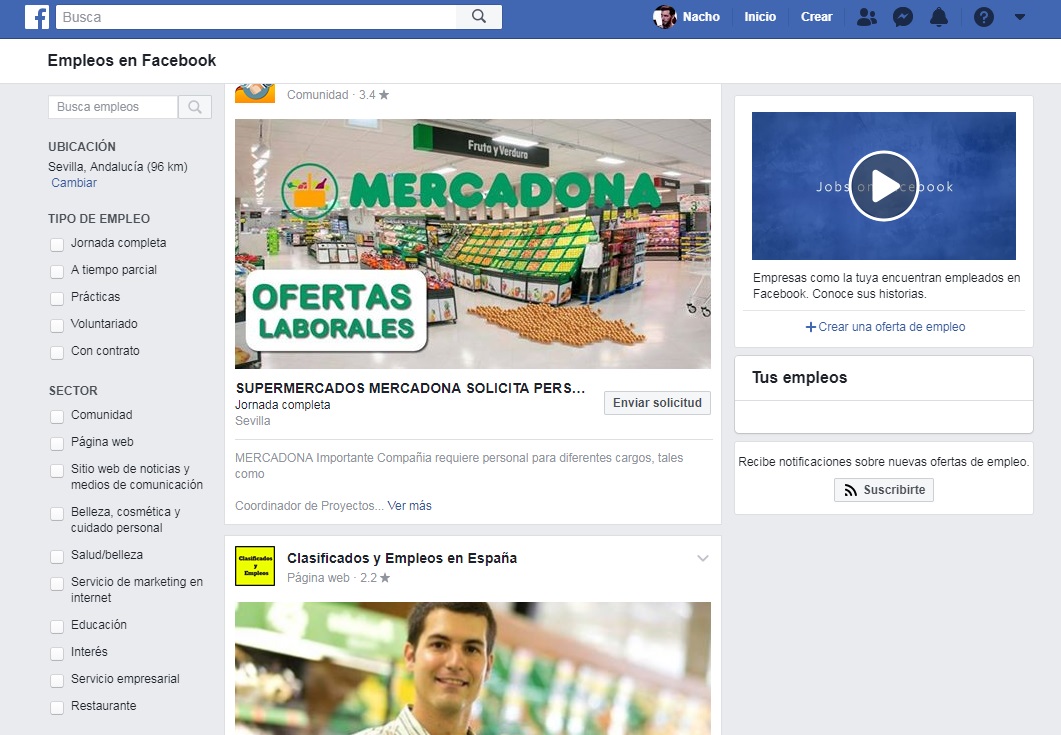The width and height of the screenshot is (1061, 735).
Task: Open the Crear menu item
Action: [816, 17]
